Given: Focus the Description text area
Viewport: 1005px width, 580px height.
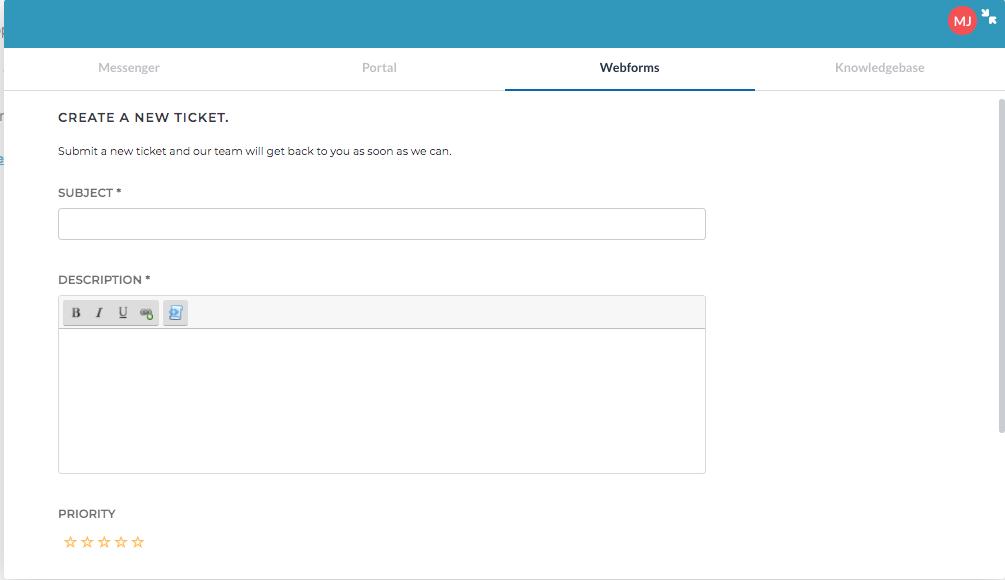Looking at the screenshot, I should [x=381, y=400].
